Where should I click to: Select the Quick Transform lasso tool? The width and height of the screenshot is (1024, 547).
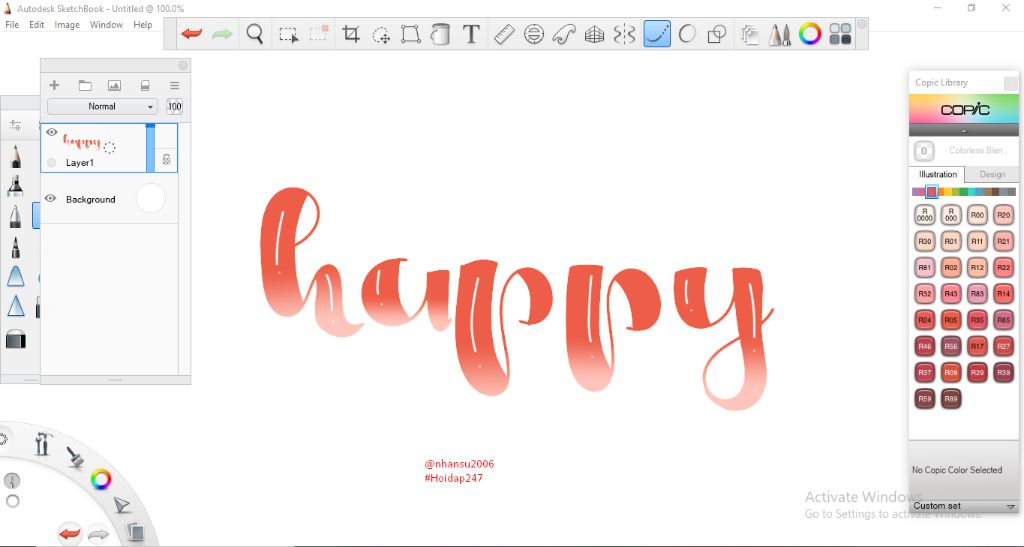pos(381,34)
